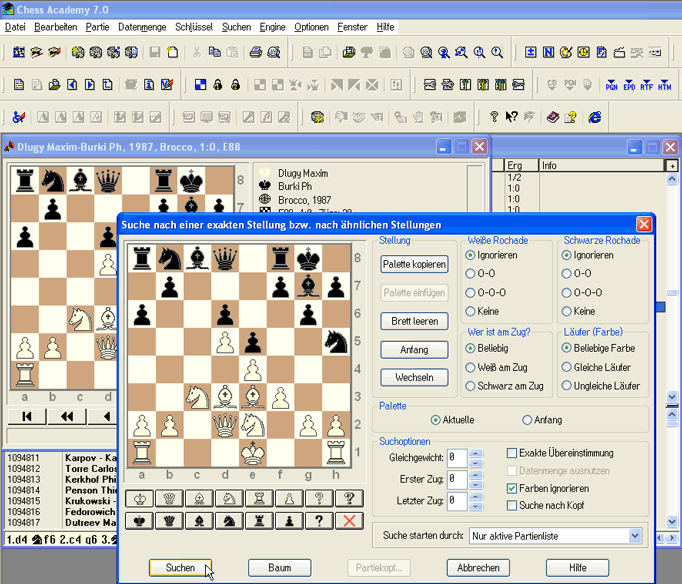The image size is (682, 584).
Task: Choose O-O-O under Schwarze Rochade
Action: coord(567,292)
